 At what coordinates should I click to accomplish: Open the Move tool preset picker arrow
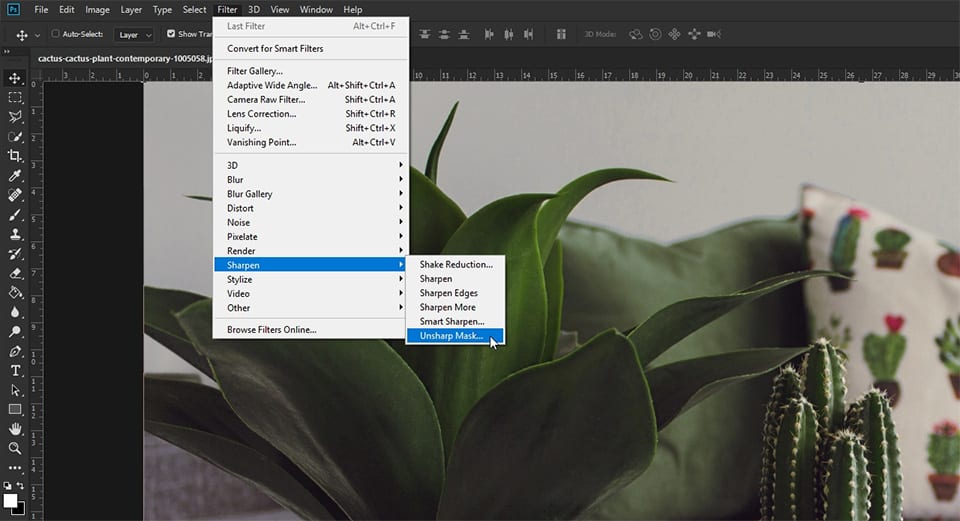click(x=37, y=36)
